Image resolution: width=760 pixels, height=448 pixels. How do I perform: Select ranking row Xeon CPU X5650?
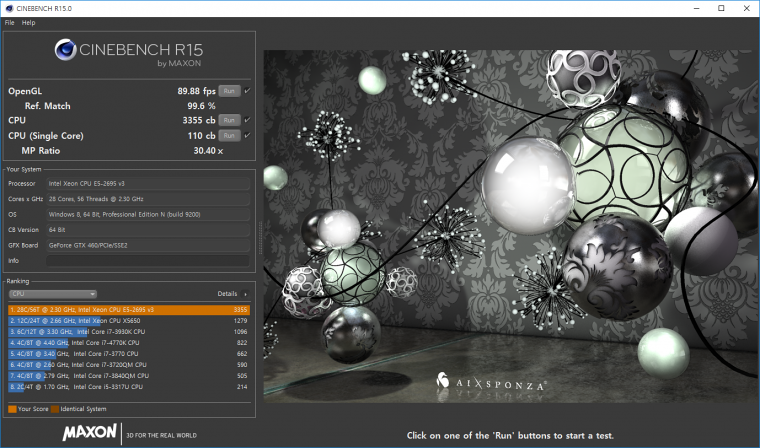pos(129,320)
